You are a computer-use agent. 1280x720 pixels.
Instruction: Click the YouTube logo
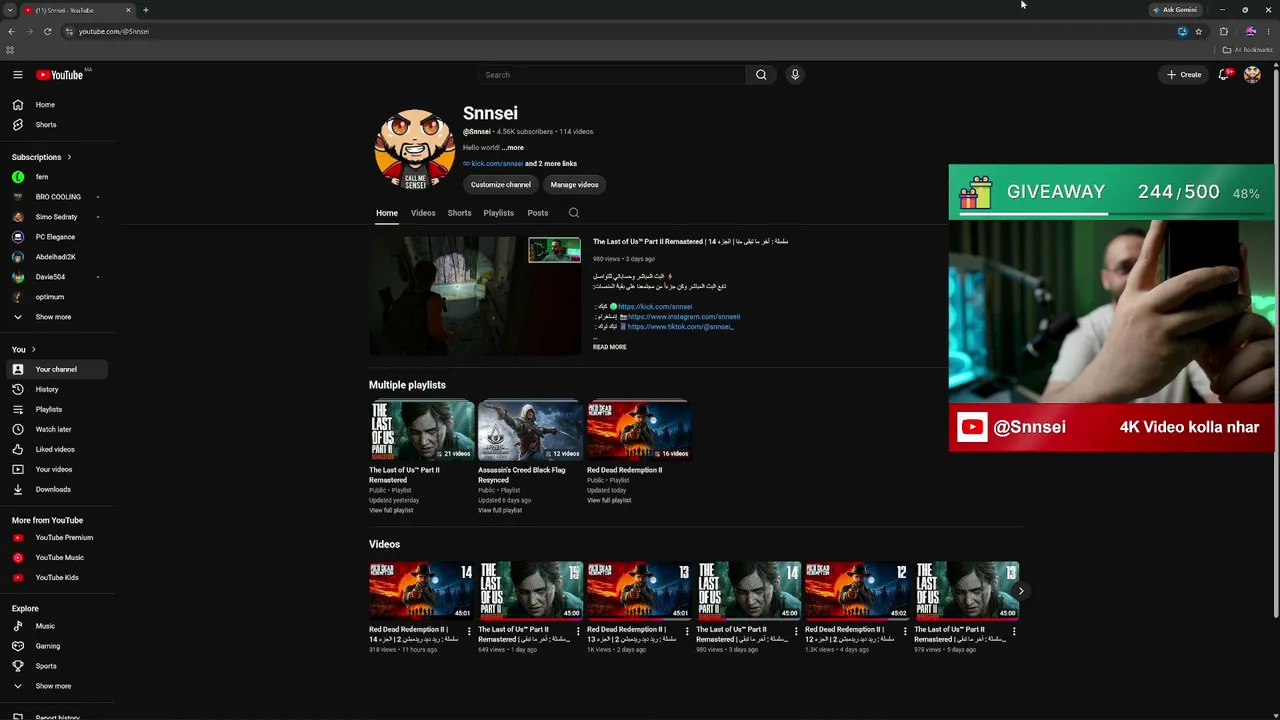pos(59,75)
